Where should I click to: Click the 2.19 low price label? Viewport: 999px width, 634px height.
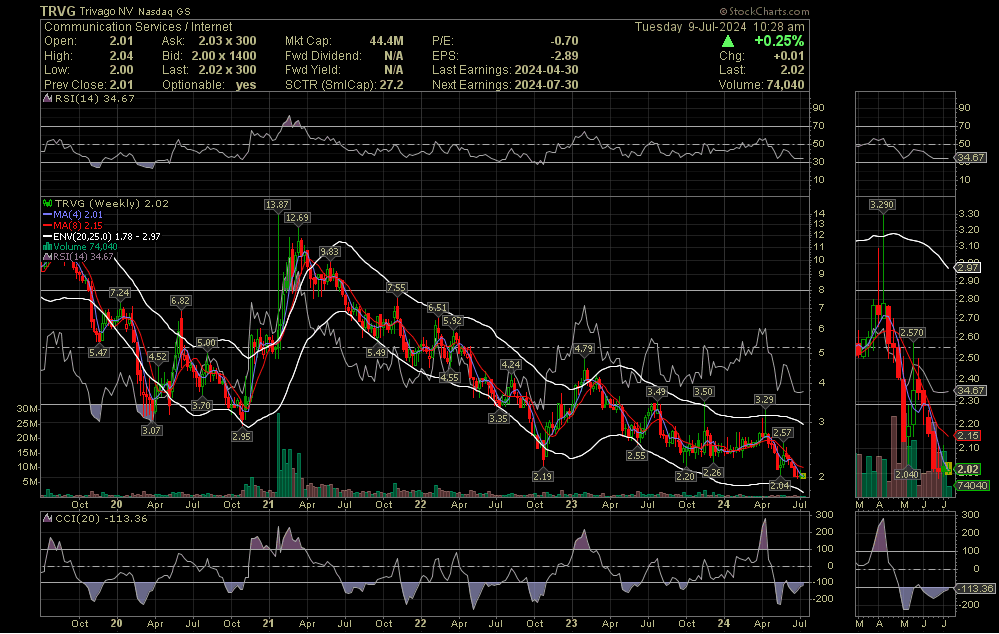coord(543,476)
